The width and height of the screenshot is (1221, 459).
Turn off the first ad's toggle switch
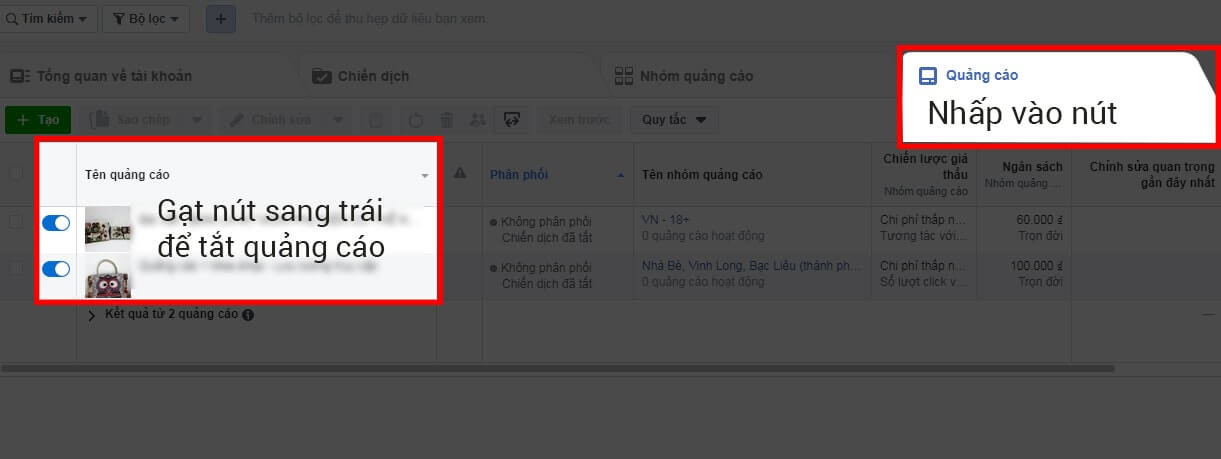(x=56, y=223)
